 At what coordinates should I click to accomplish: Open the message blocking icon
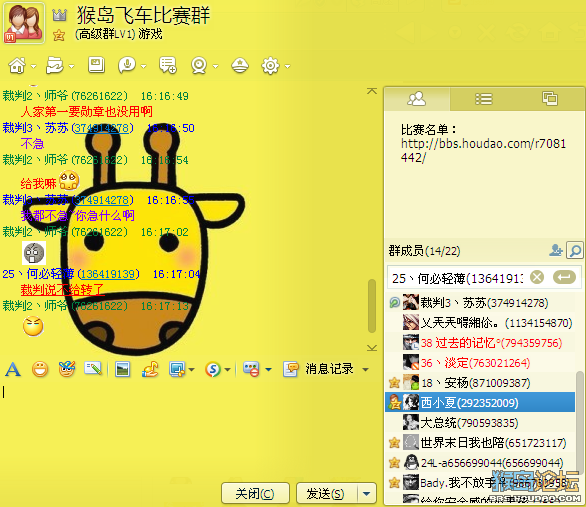251,369
